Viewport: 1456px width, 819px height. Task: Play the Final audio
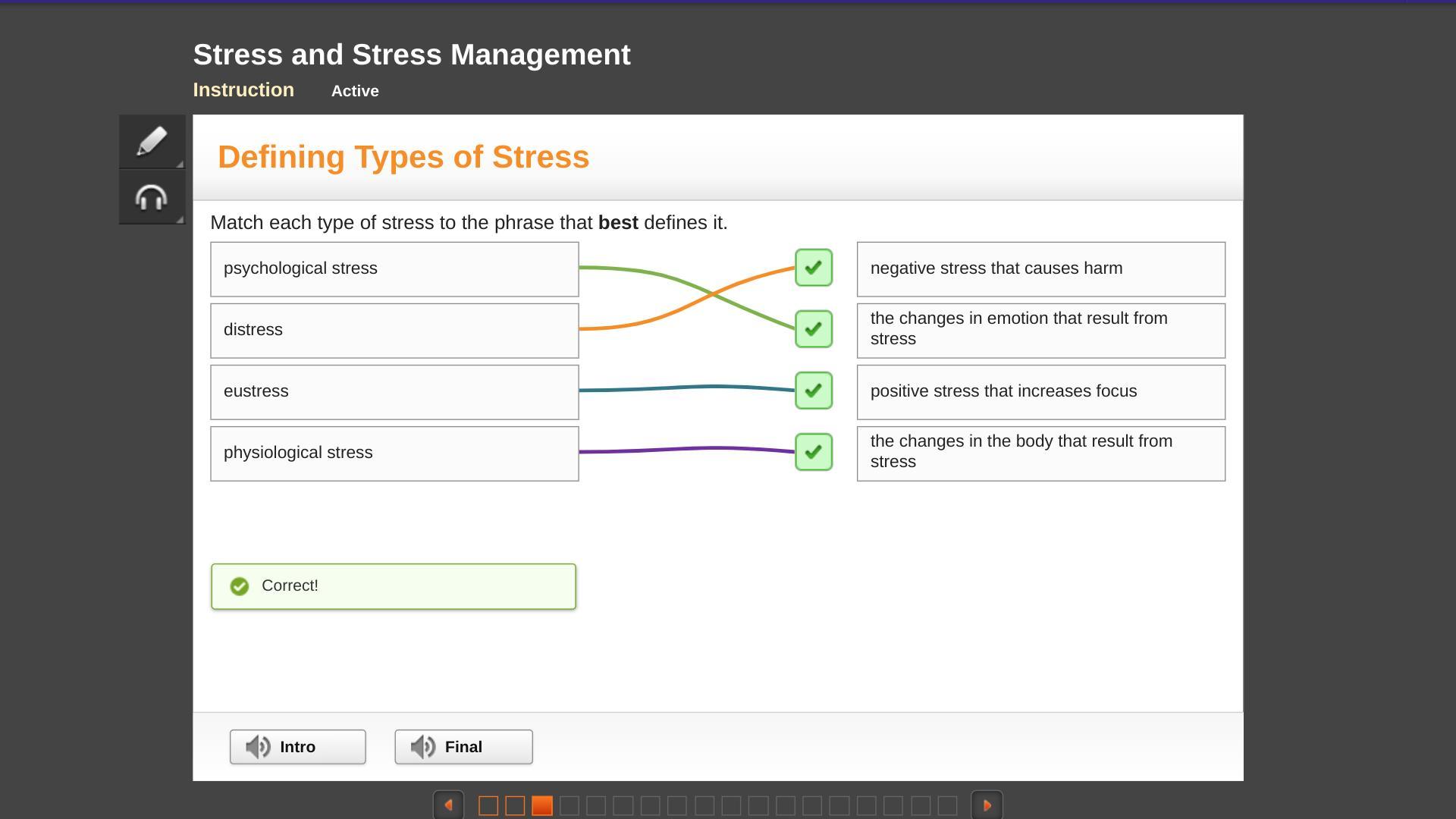(x=463, y=747)
